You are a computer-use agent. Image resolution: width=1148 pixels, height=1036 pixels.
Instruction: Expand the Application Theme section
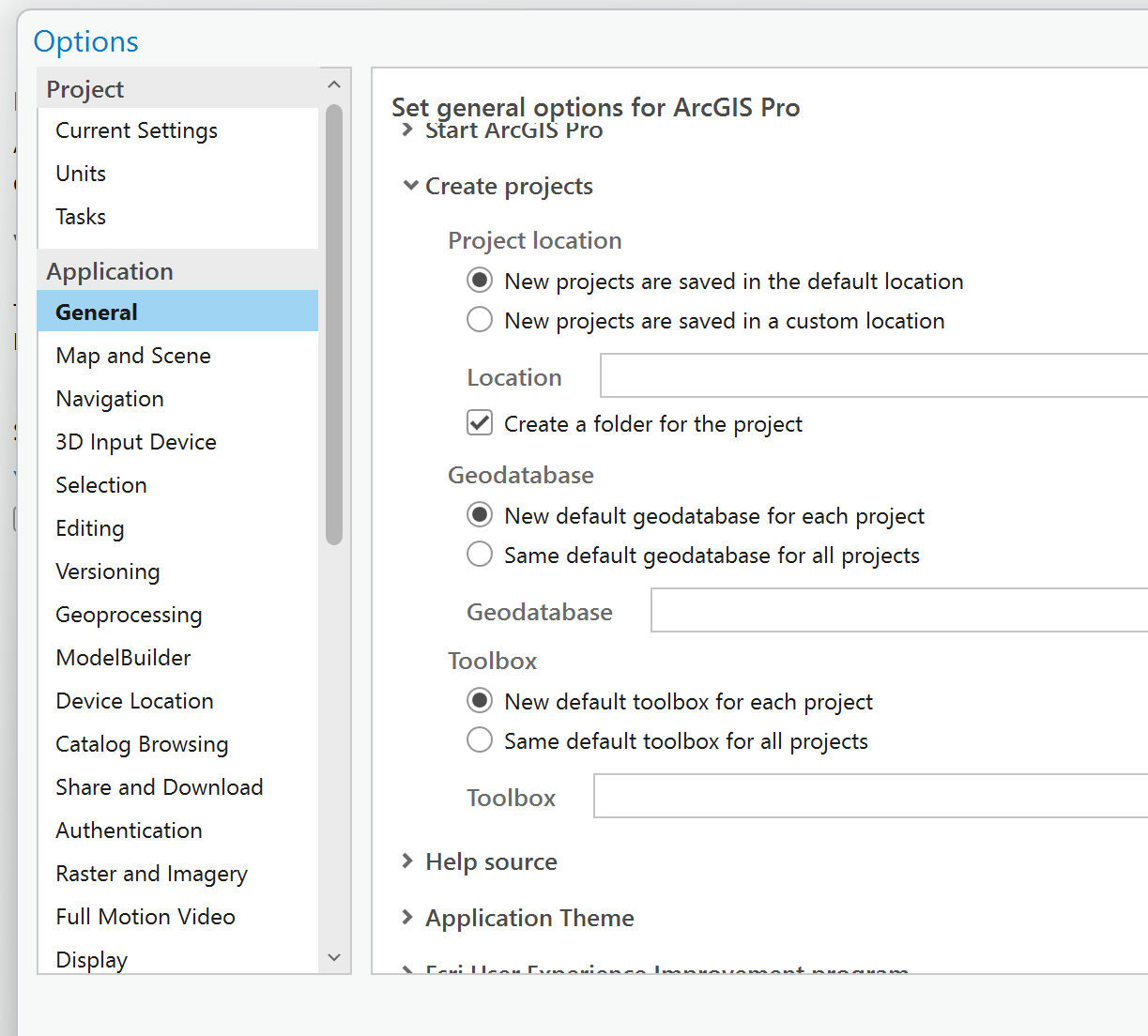click(407, 918)
